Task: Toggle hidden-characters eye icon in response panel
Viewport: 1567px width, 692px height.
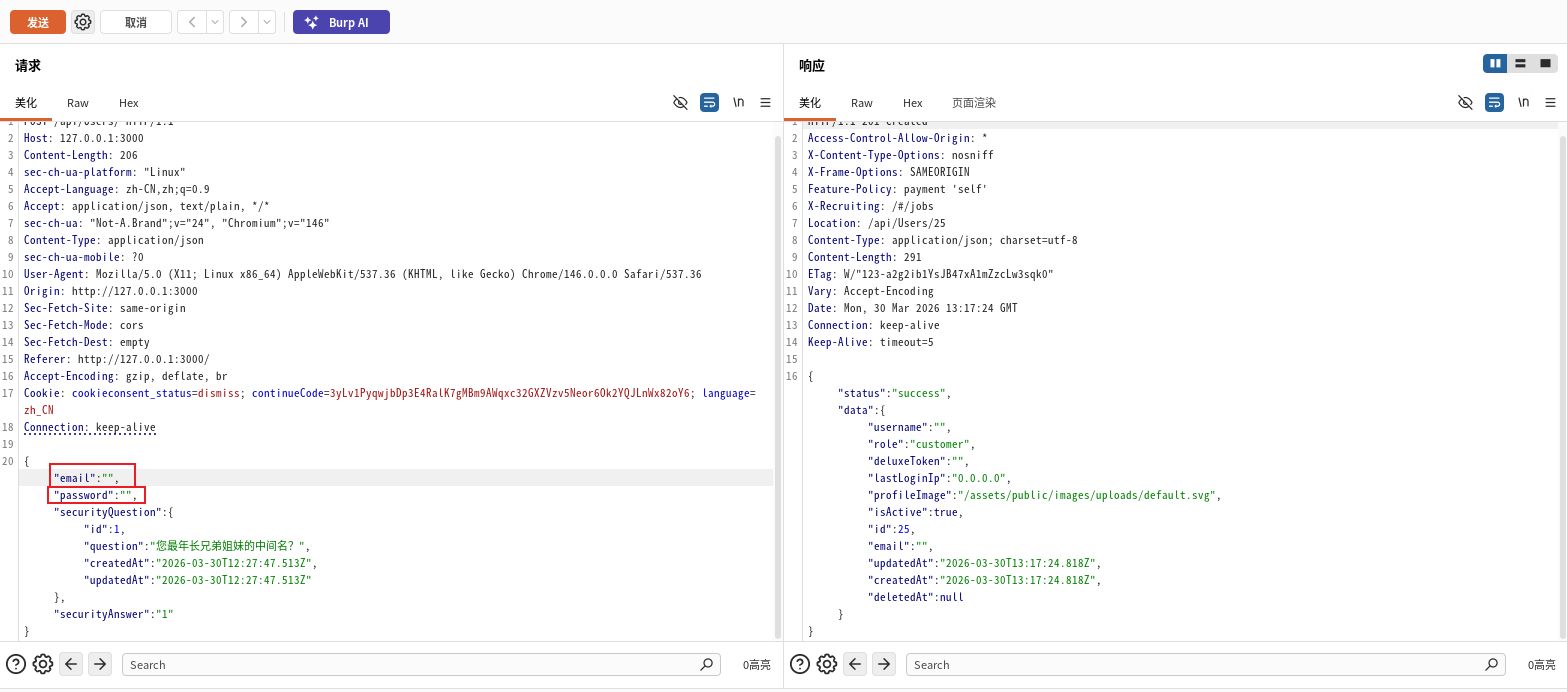Action: coord(1466,102)
